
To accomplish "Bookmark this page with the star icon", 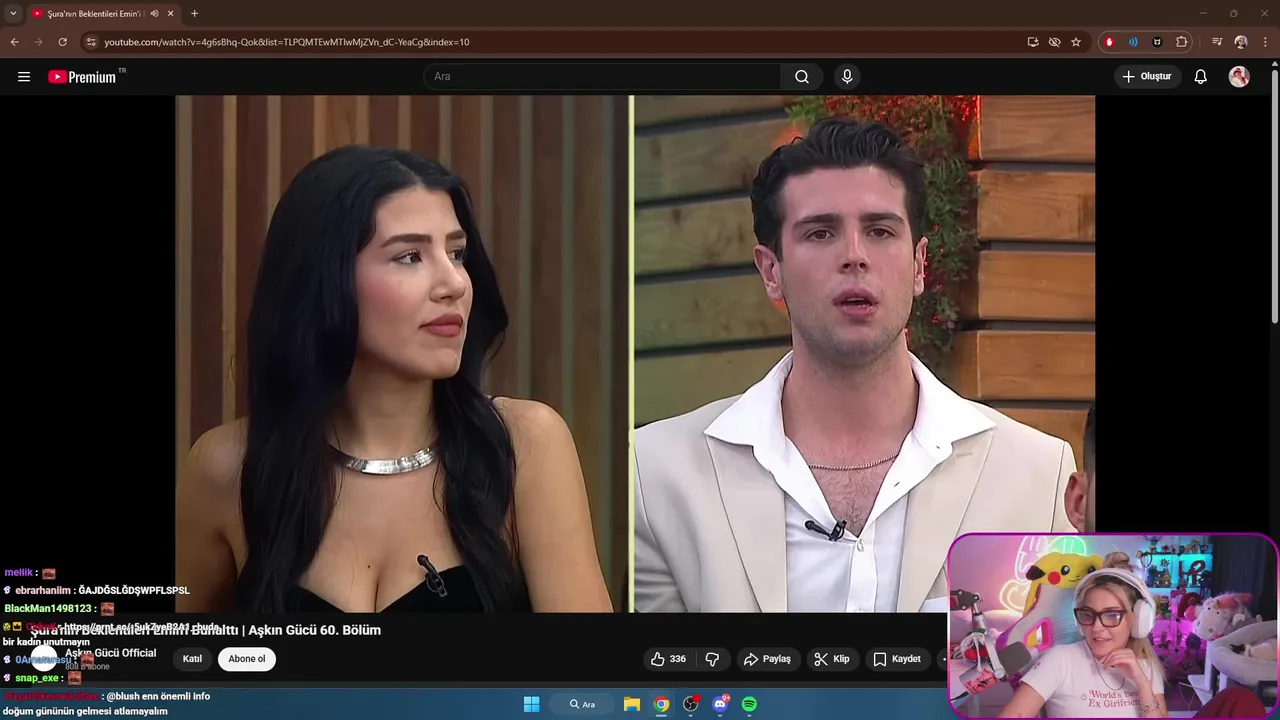I will tap(1076, 42).
